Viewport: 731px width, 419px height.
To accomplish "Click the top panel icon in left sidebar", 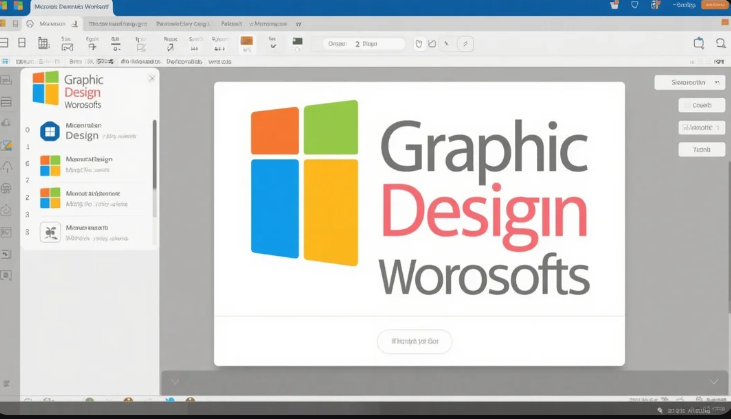I will pos(6,81).
